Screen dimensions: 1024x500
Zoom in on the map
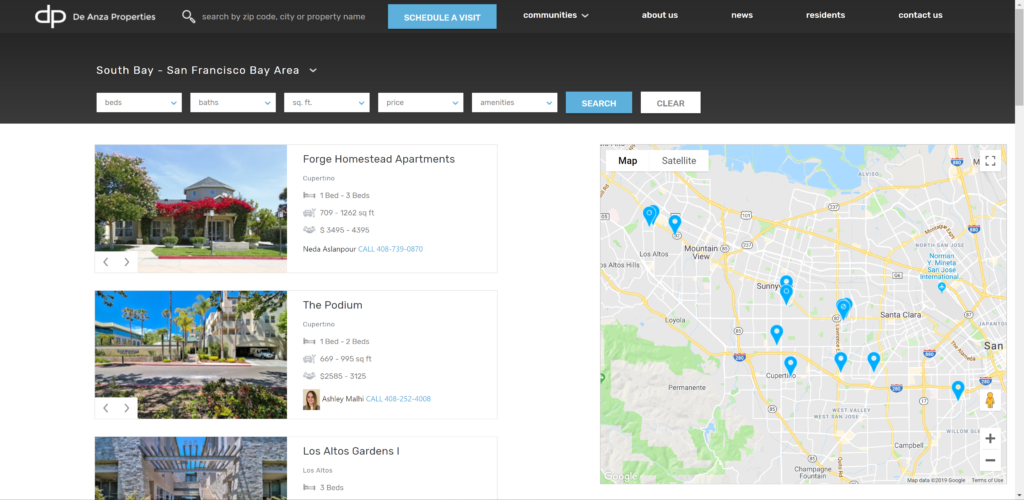(990, 439)
